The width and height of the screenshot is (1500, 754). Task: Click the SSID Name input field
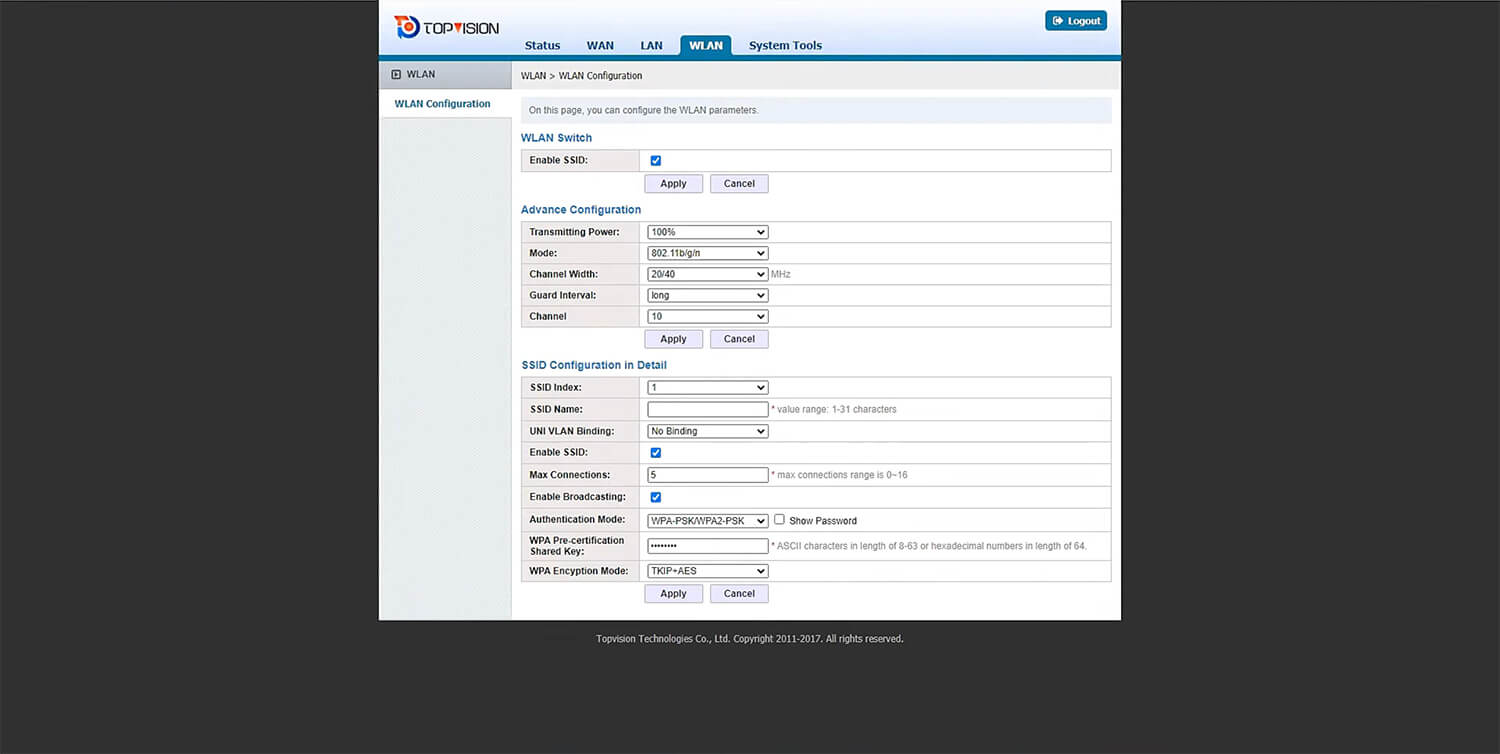tap(707, 409)
